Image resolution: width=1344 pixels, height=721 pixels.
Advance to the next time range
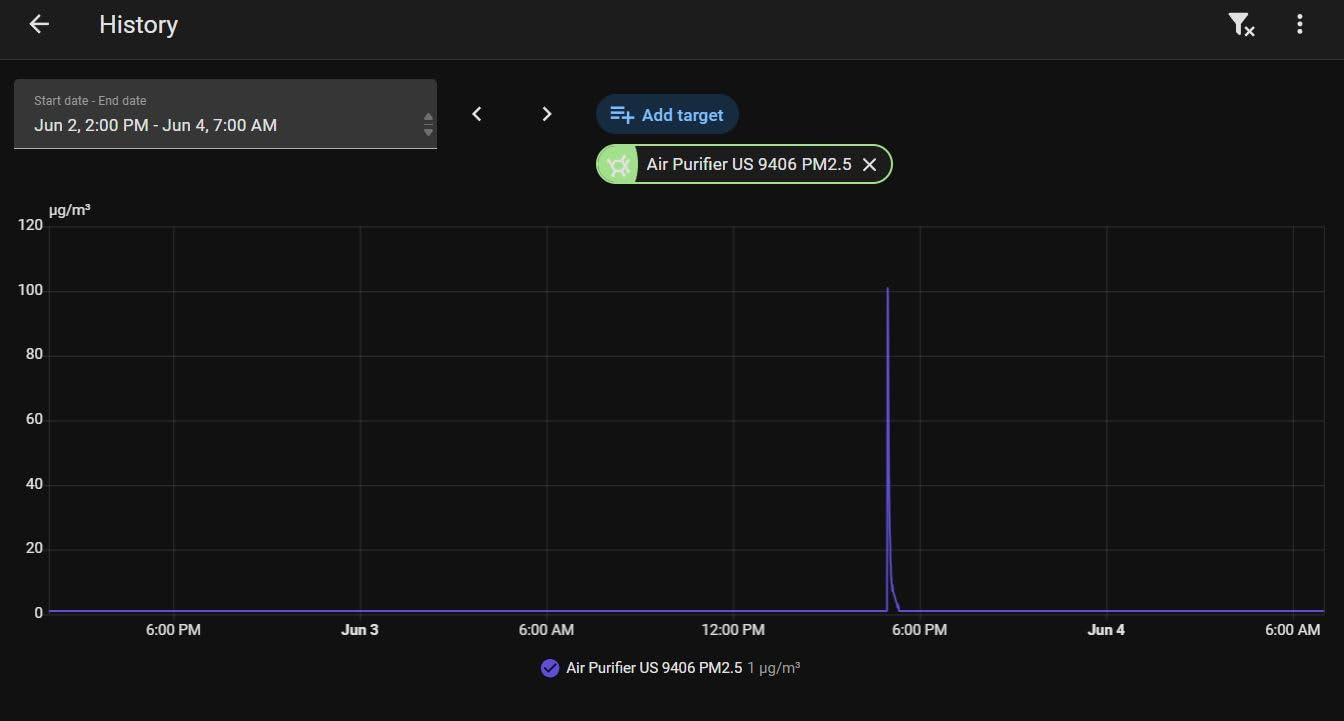pyautogui.click(x=546, y=114)
